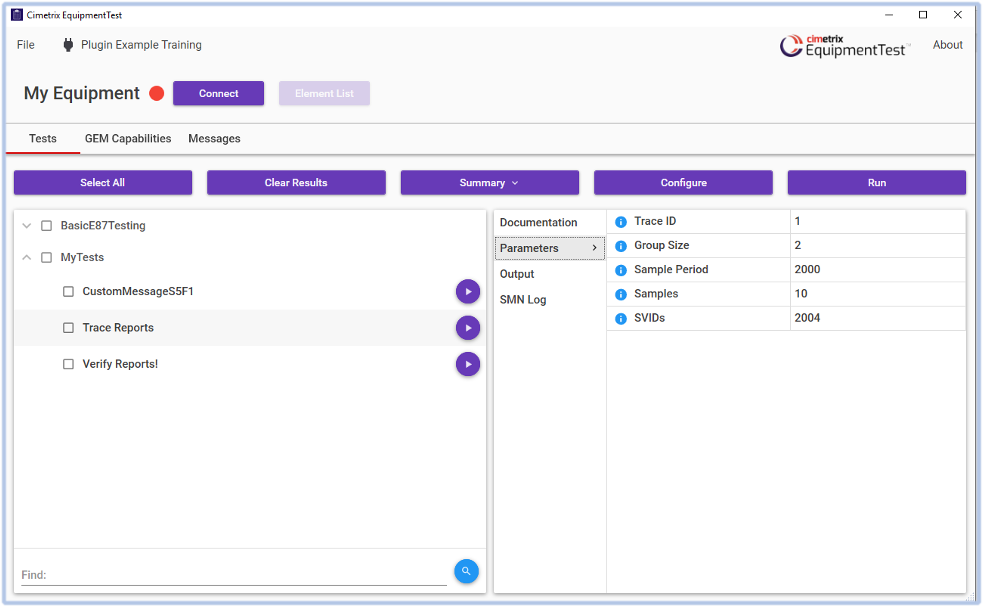
Task: Open the Summary dropdown button
Action: point(489,183)
